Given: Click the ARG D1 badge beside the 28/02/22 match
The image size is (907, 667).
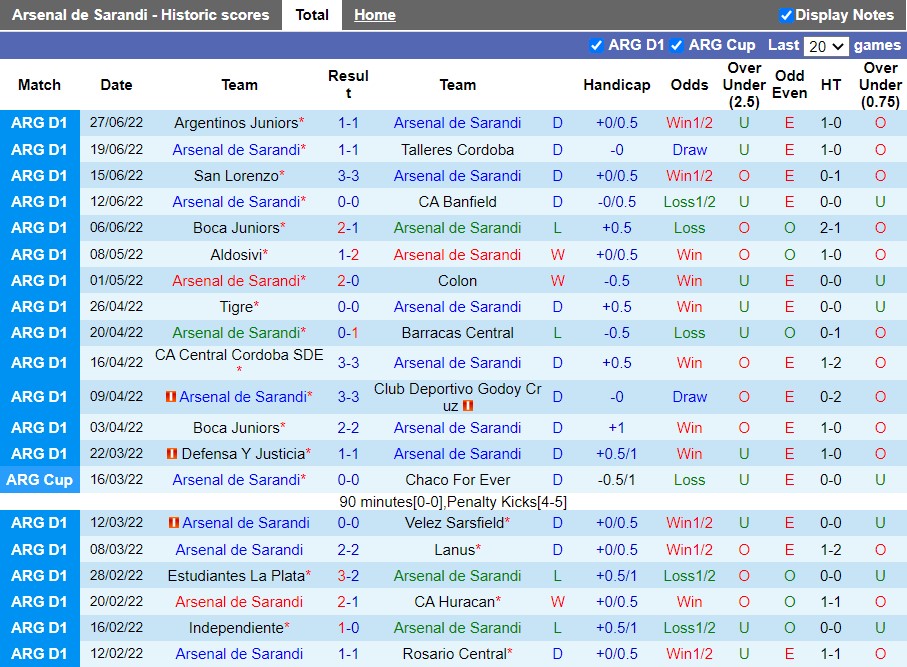Looking at the screenshot, I should [x=39, y=575].
